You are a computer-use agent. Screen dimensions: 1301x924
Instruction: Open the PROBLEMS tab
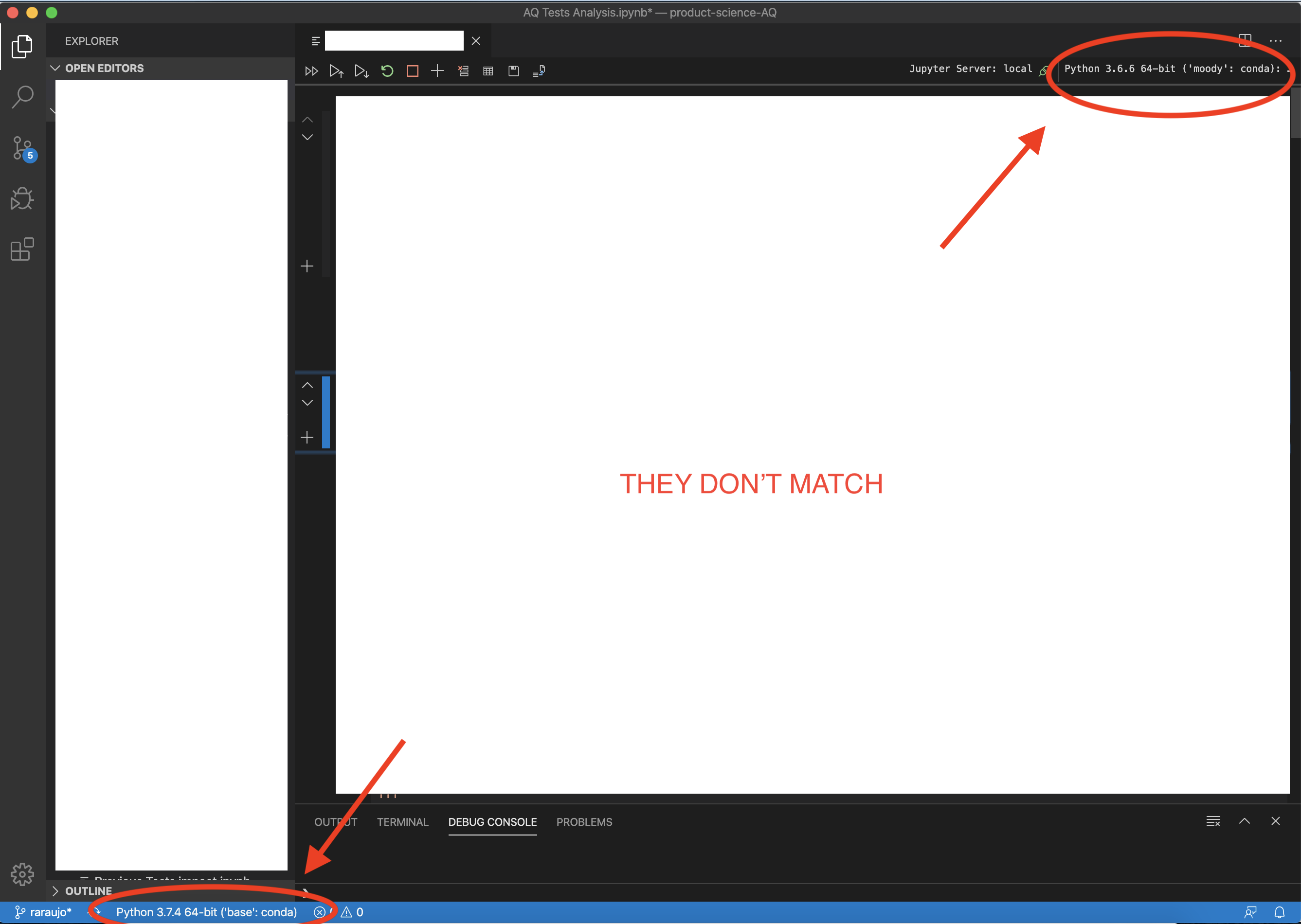[x=584, y=821]
